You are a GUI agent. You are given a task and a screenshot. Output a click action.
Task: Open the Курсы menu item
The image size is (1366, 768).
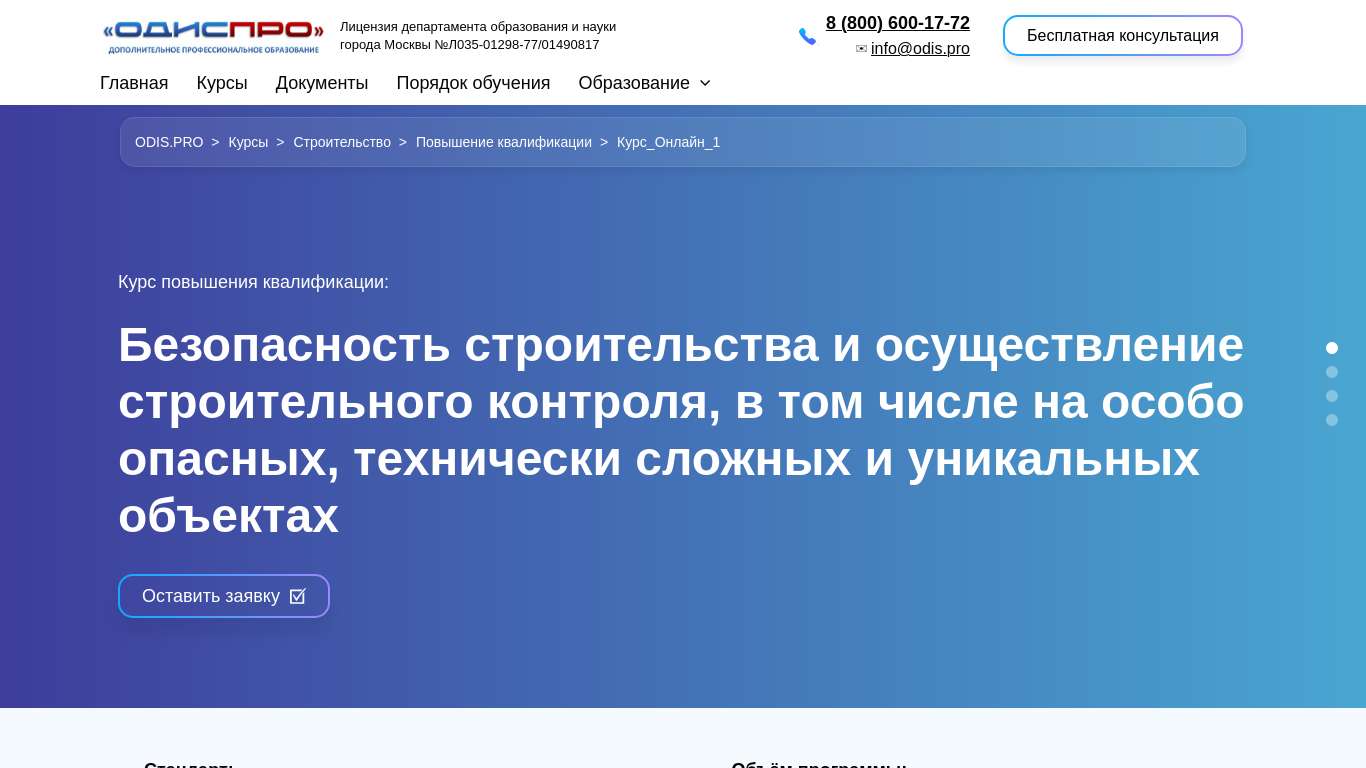point(222,83)
